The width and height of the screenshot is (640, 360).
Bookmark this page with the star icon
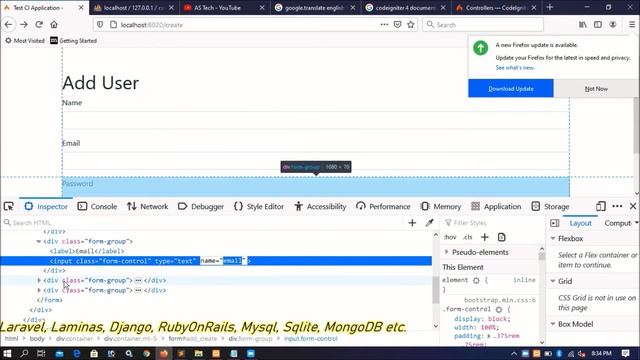point(411,24)
